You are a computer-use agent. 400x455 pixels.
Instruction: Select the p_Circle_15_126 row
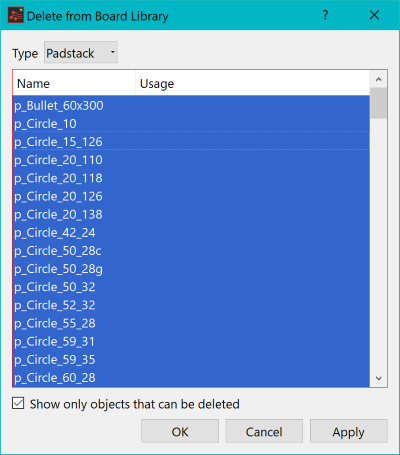191,142
